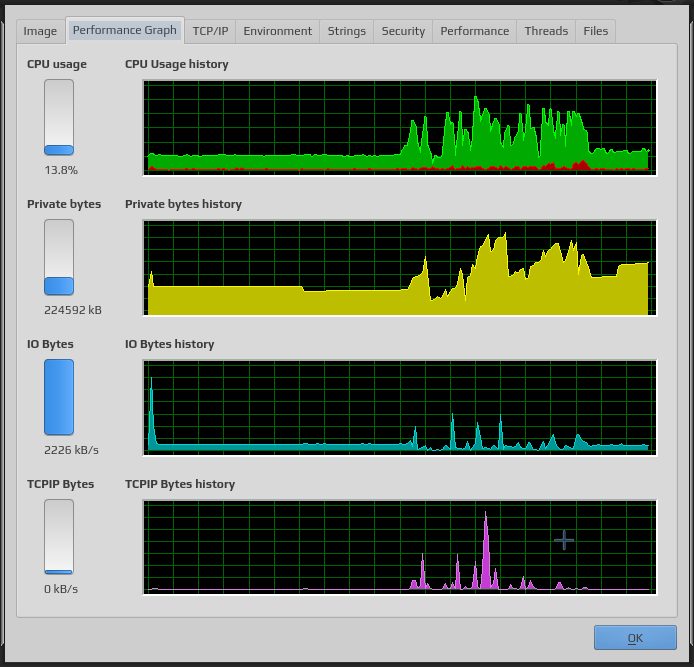Open the TCP/IP tab
This screenshot has height=667, width=694.
(x=210, y=31)
